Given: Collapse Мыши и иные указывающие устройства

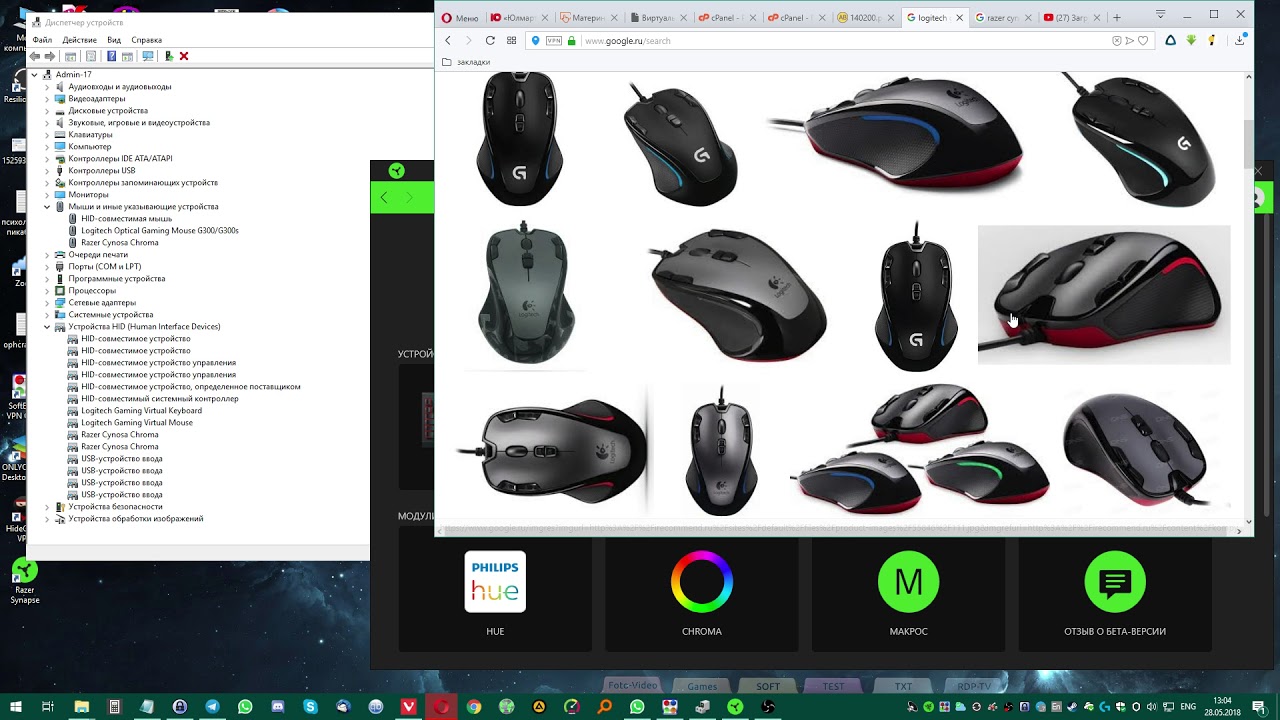Looking at the screenshot, I should (46, 207).
